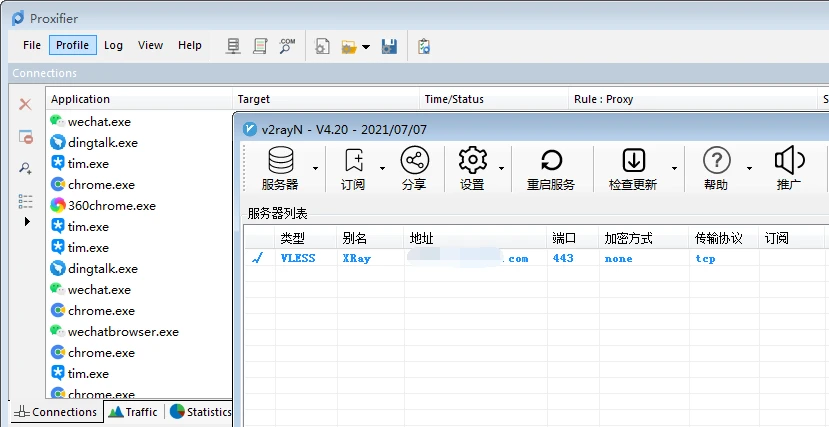Click the red X close connection icon
The height and width of the screenshot is (427, 829).
click(25, 104)
